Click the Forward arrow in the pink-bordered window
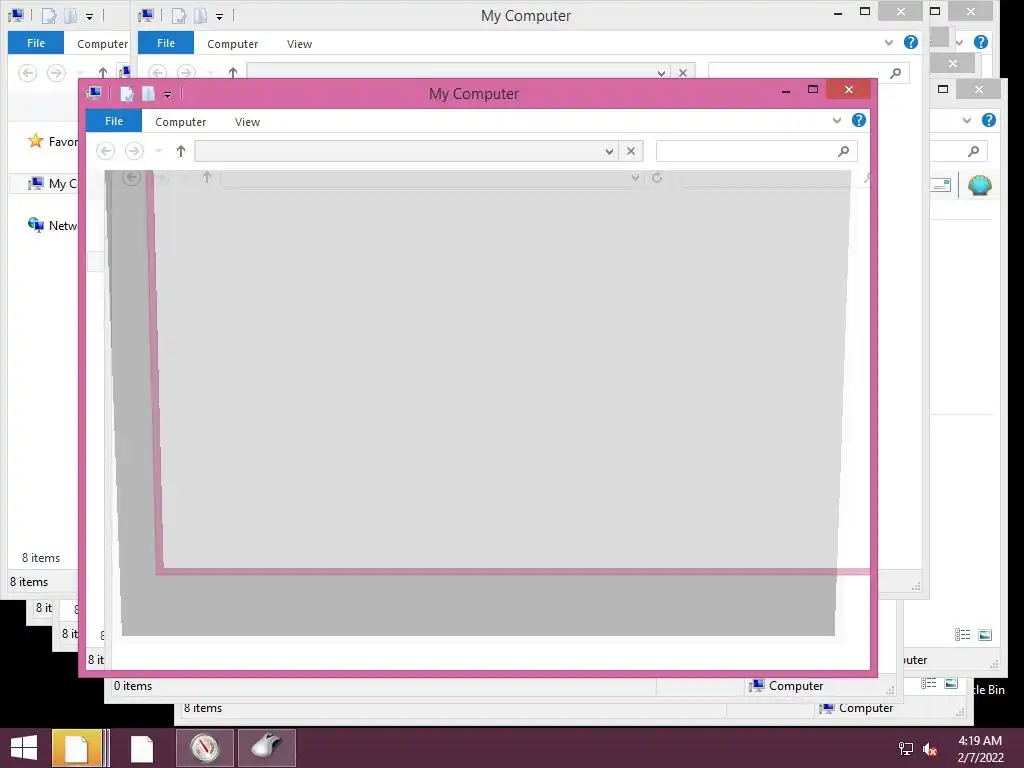 click(x=134, y=151)
